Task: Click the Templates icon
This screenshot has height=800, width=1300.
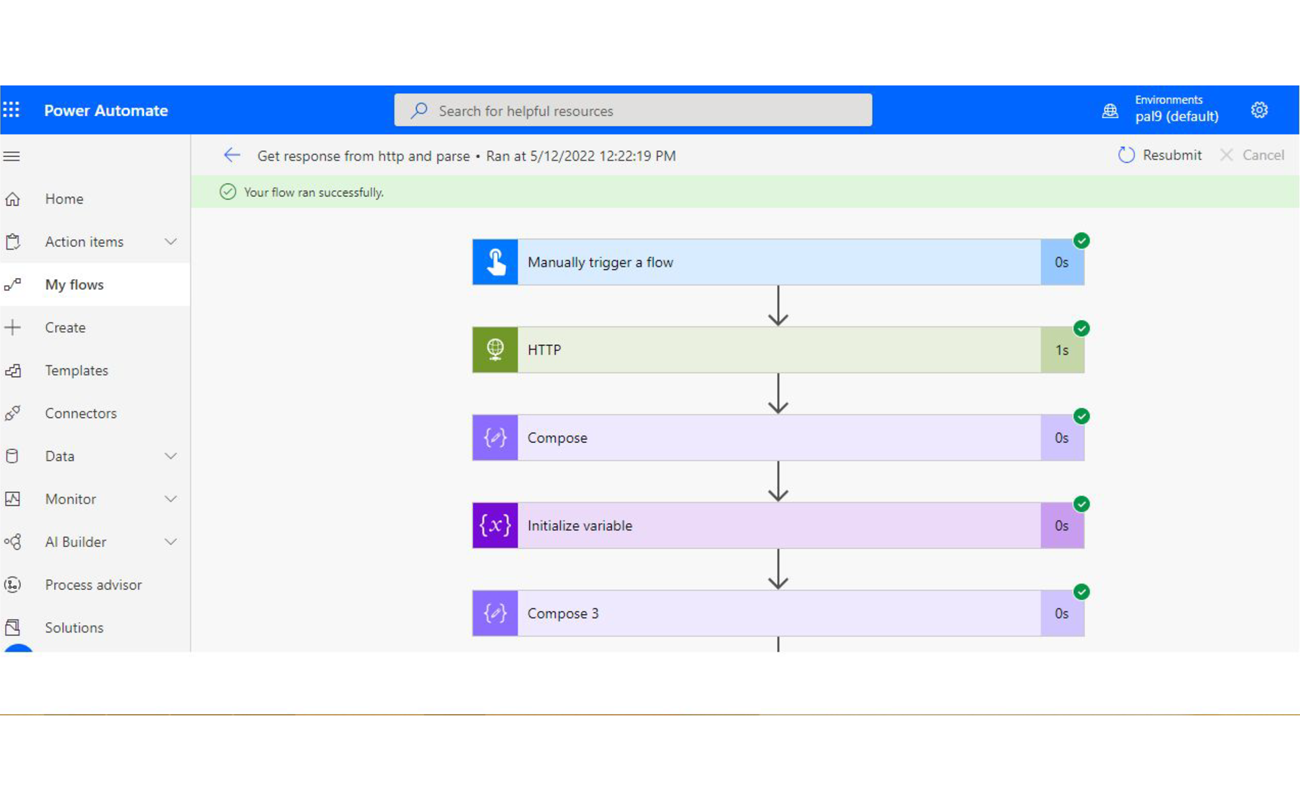Action: click(x=13, y=371)
